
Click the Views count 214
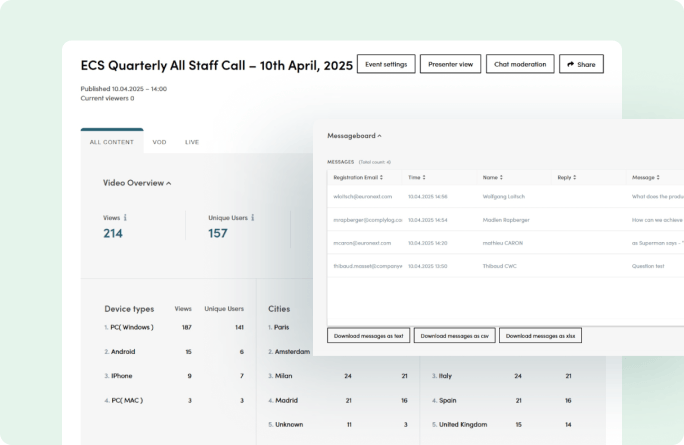pyautogui.click(x=113, y=233)
